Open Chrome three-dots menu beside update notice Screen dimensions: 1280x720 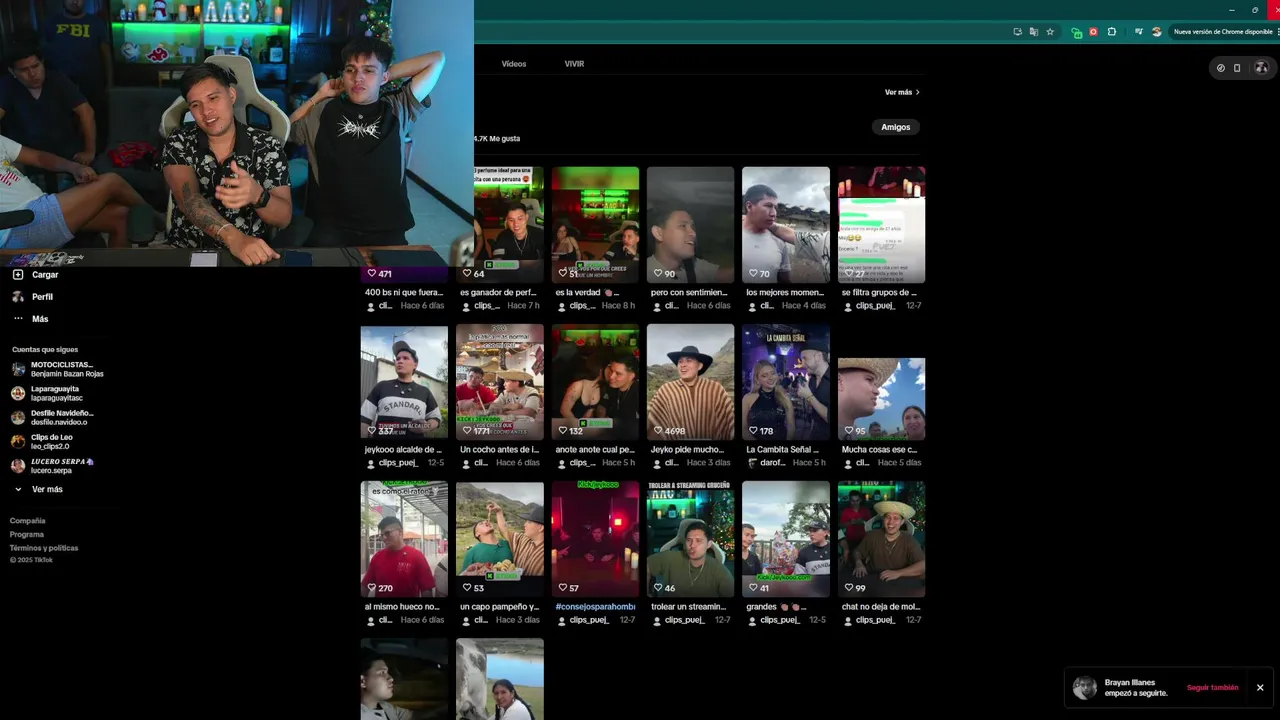(x=1276, y=32)
